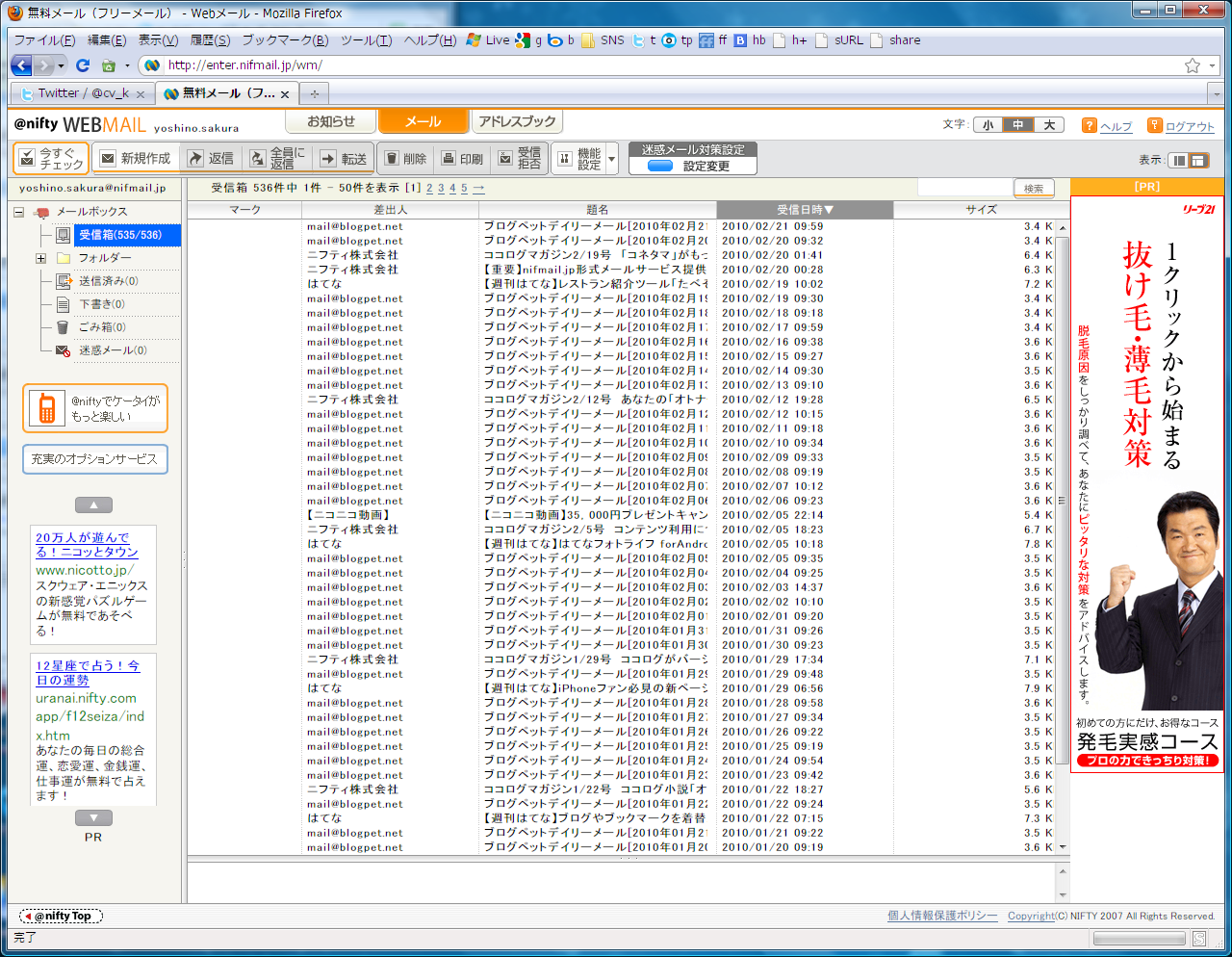
Task: Sort mail list by 題名 column
Action: coord(597,210)
